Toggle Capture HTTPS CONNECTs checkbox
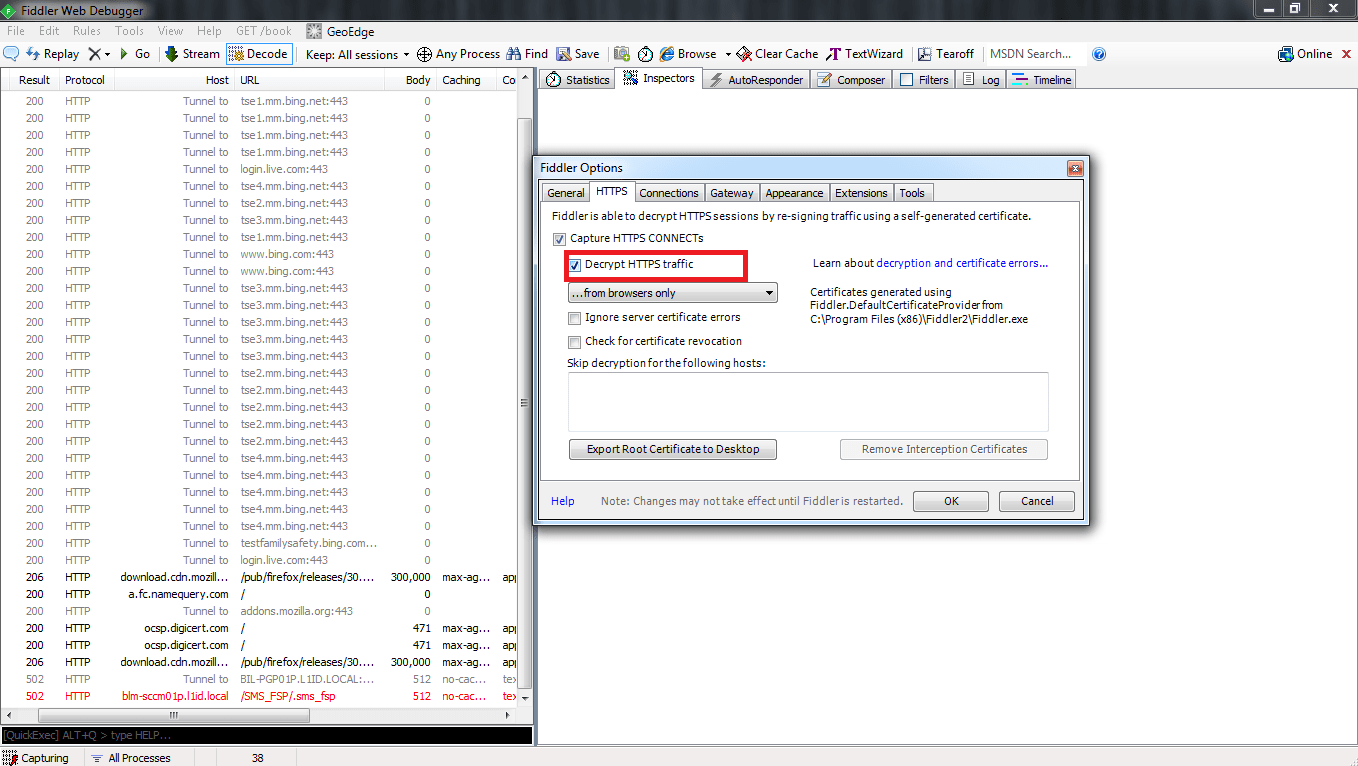The height and width of the screenshot is (766, 1358). pos(559,239)
